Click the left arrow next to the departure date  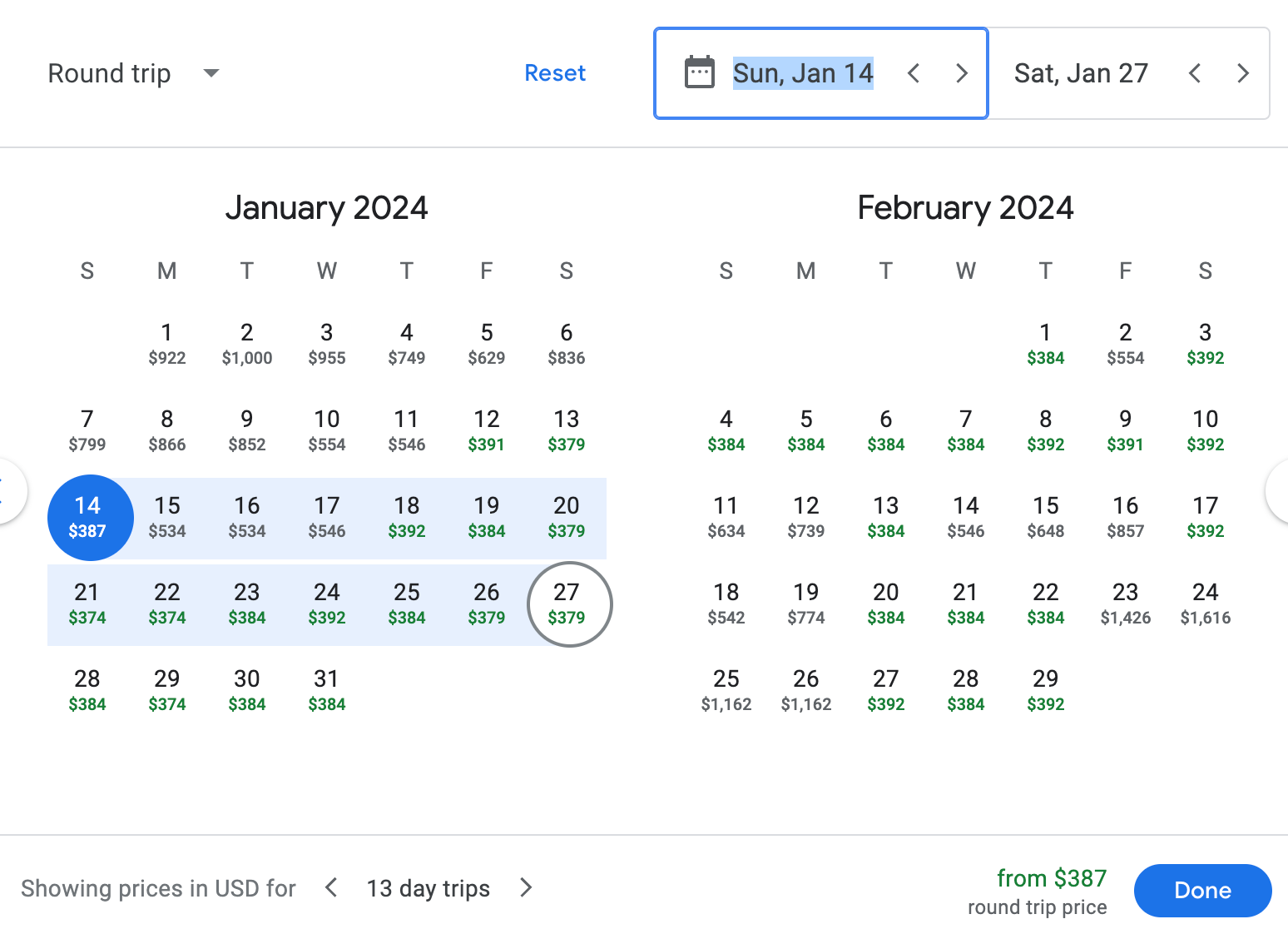914,73
